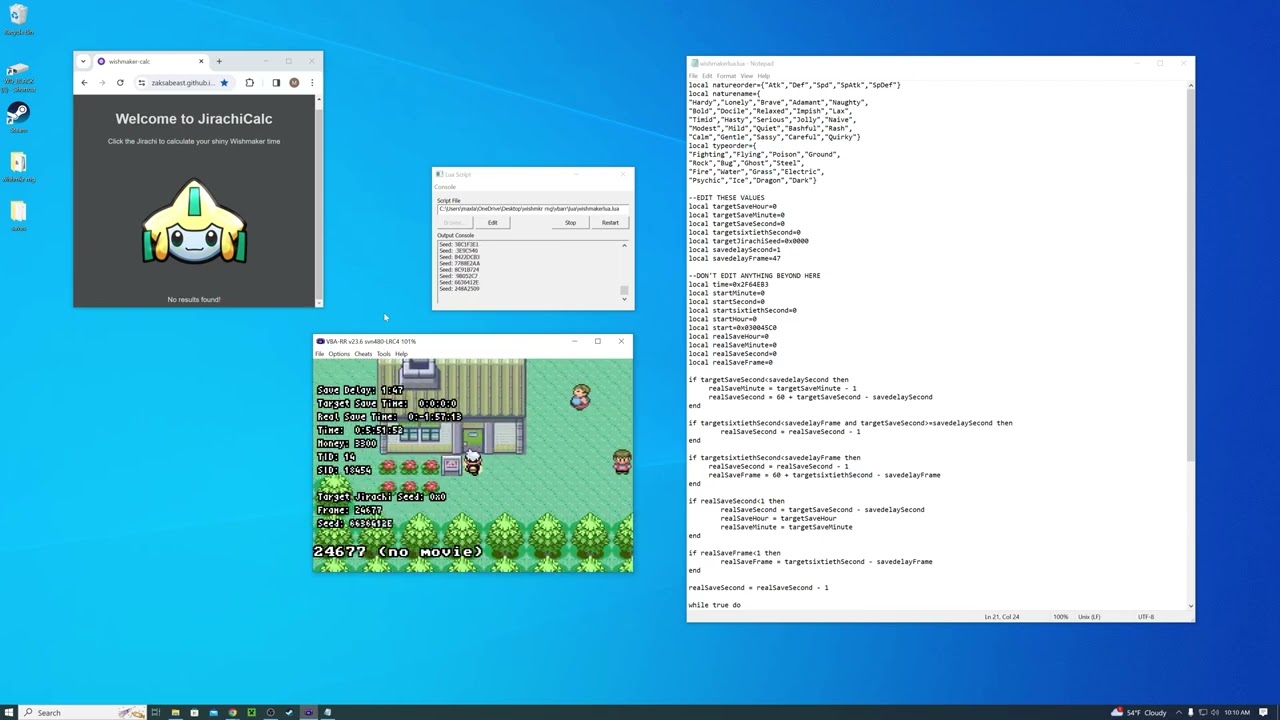1280x720 pixels.
Task: Select the Steam desktop shortcut
Action: pos(18,117)
